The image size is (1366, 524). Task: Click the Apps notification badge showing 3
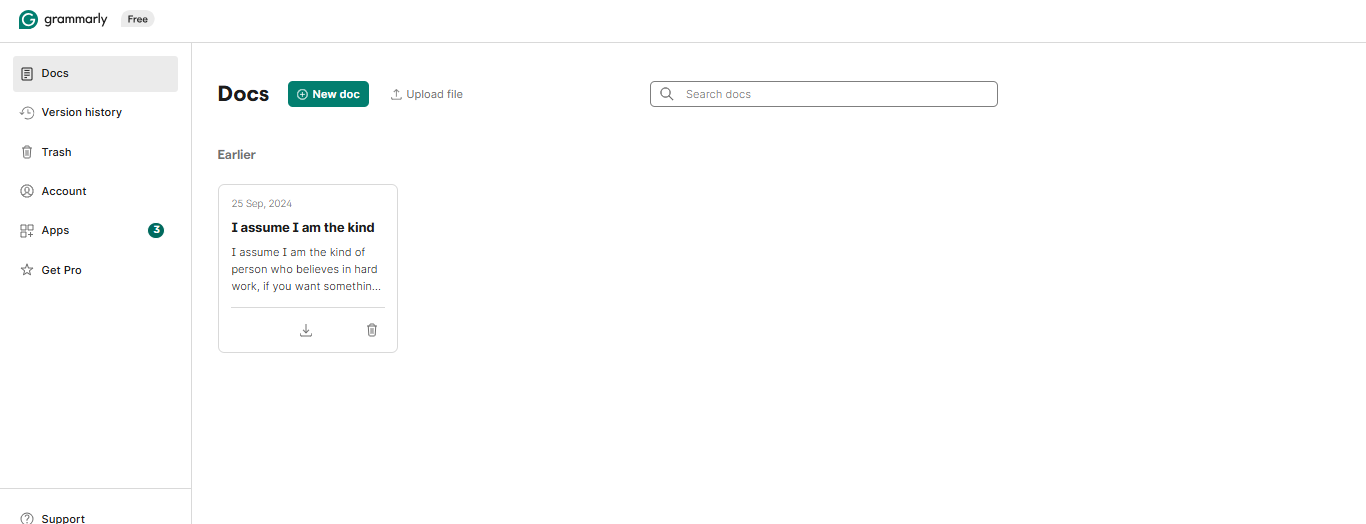(x=156, y=230)
